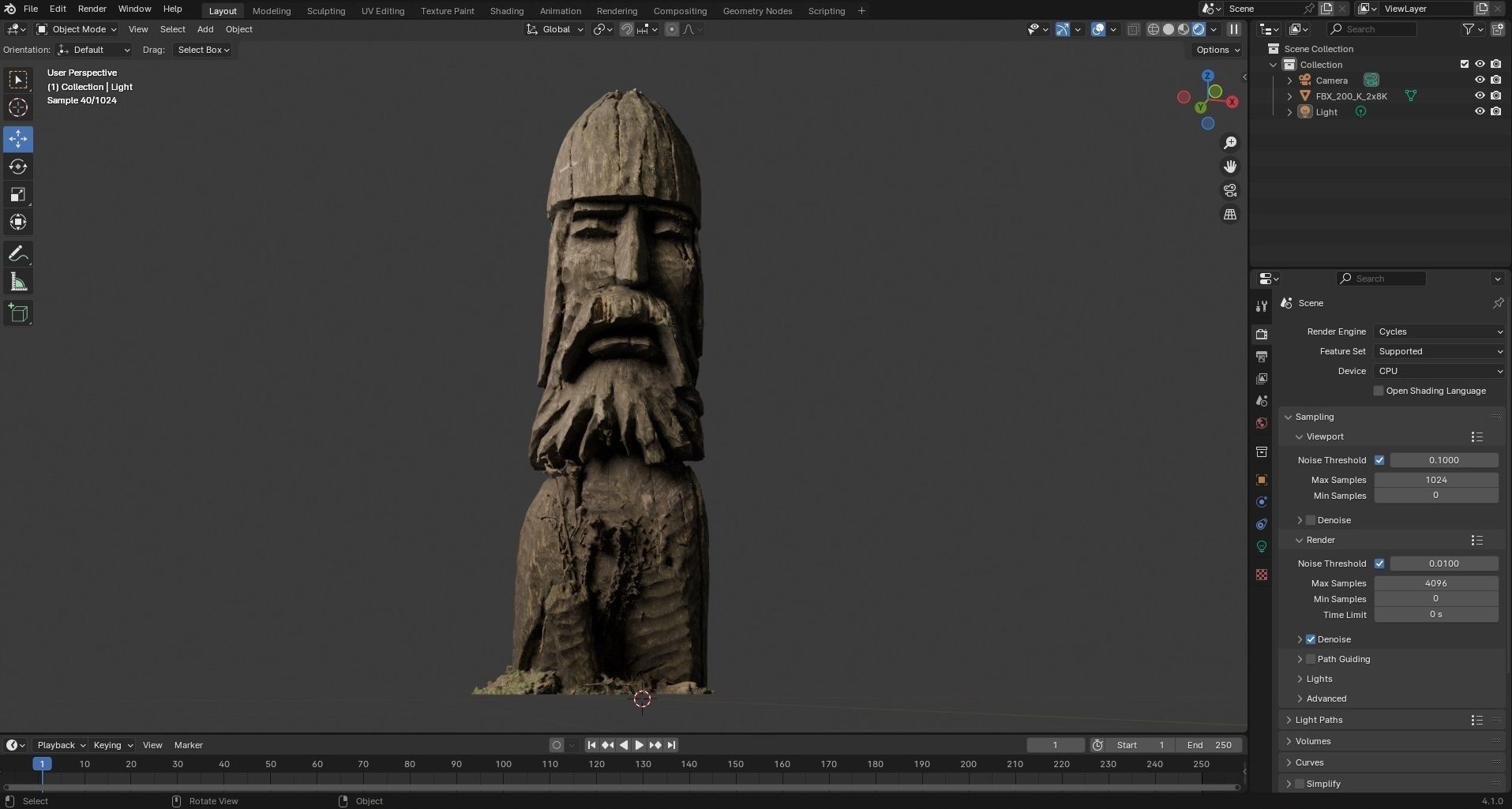Open the Render menu

(x=92, y=9)
